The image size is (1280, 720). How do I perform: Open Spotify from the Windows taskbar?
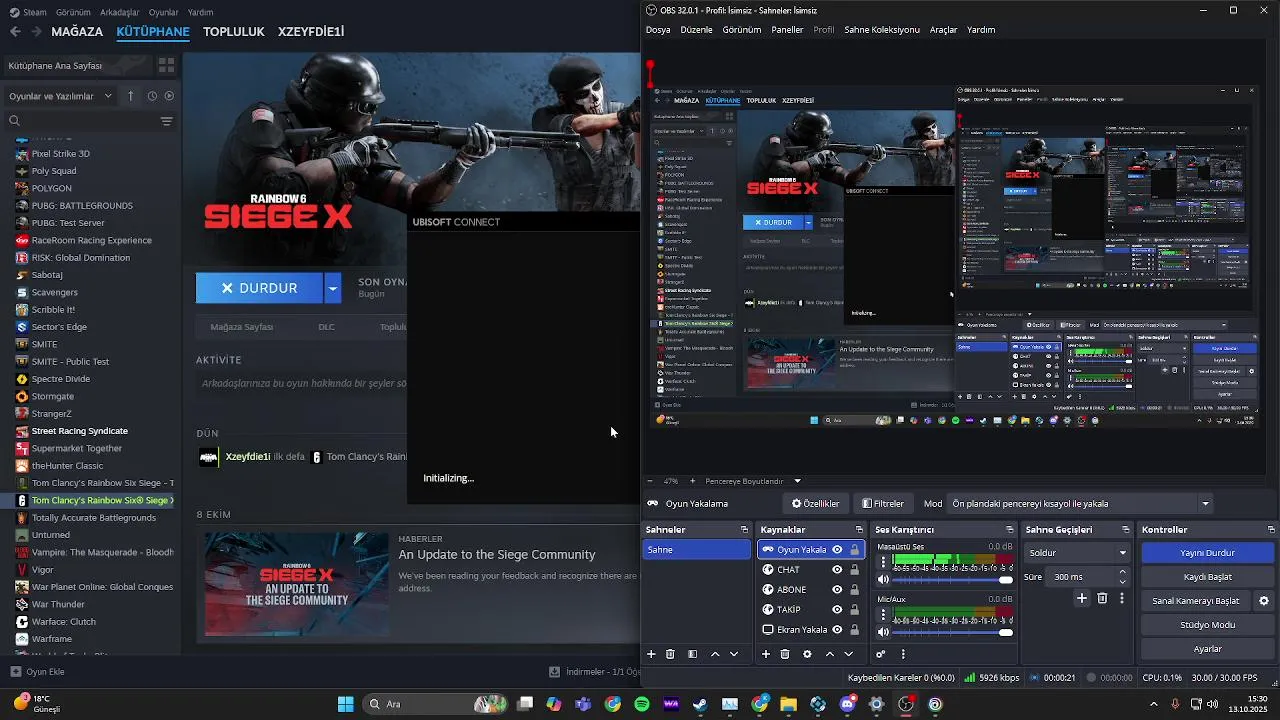pyautogui.click(x=642, y=704)
